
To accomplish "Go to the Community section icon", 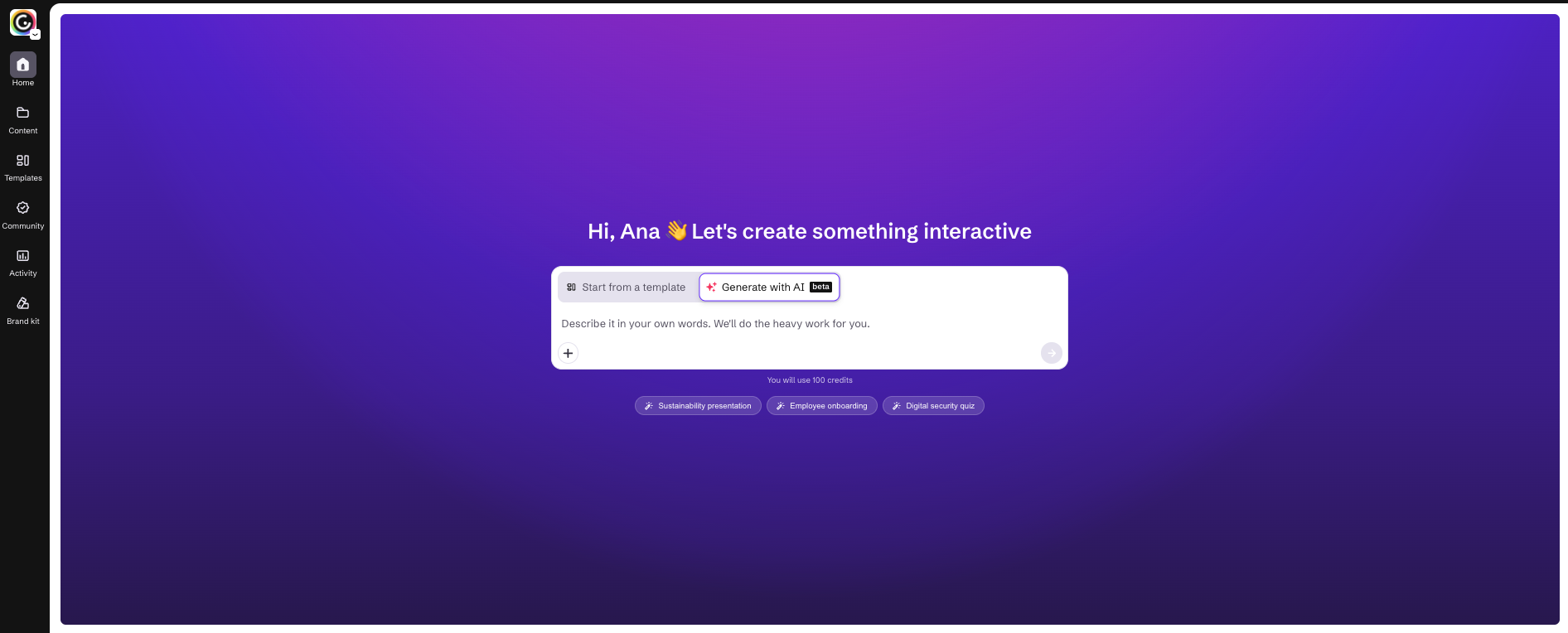I will coord(23,208).
